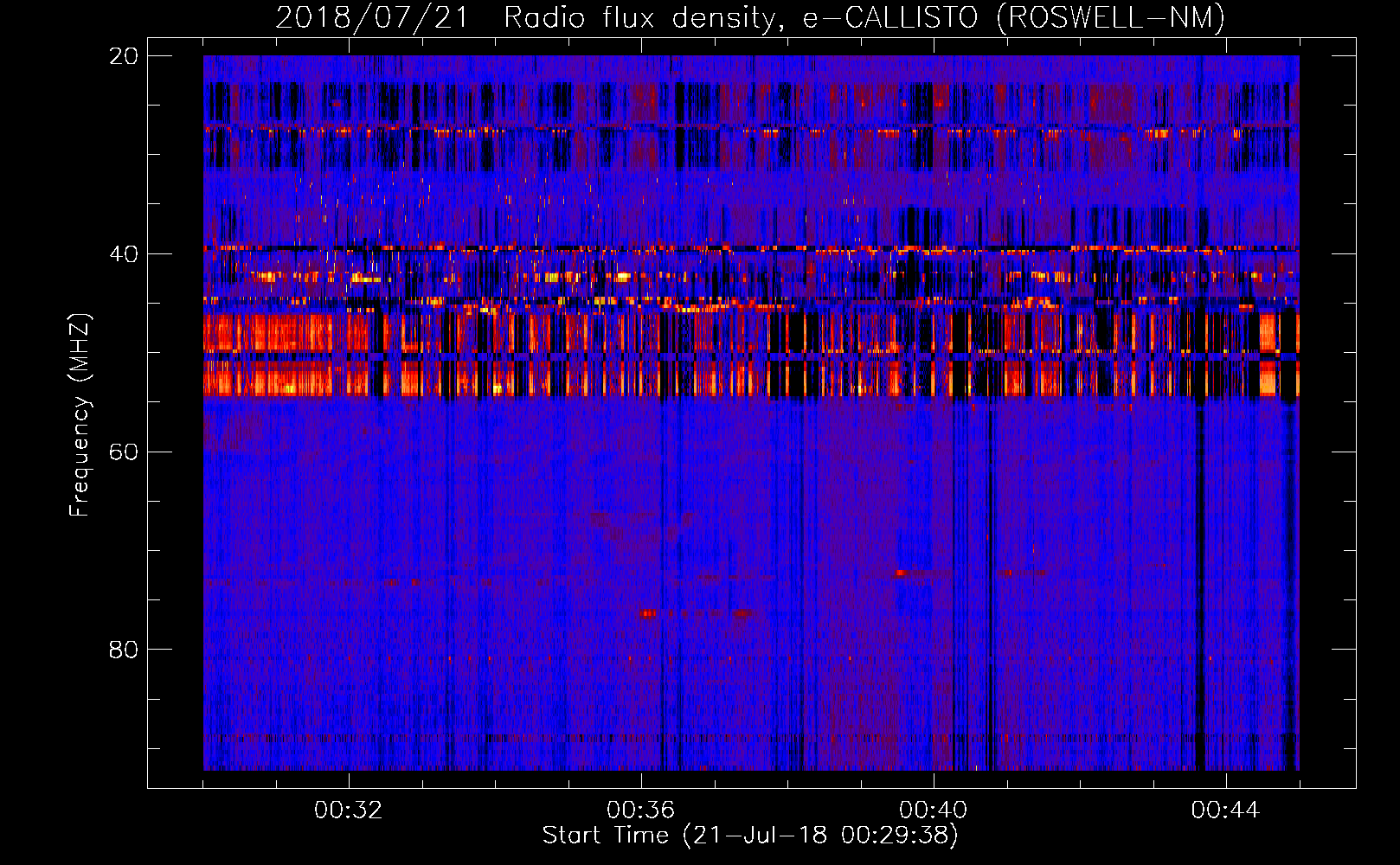Click the Start Time axis label

pos(750,836)
